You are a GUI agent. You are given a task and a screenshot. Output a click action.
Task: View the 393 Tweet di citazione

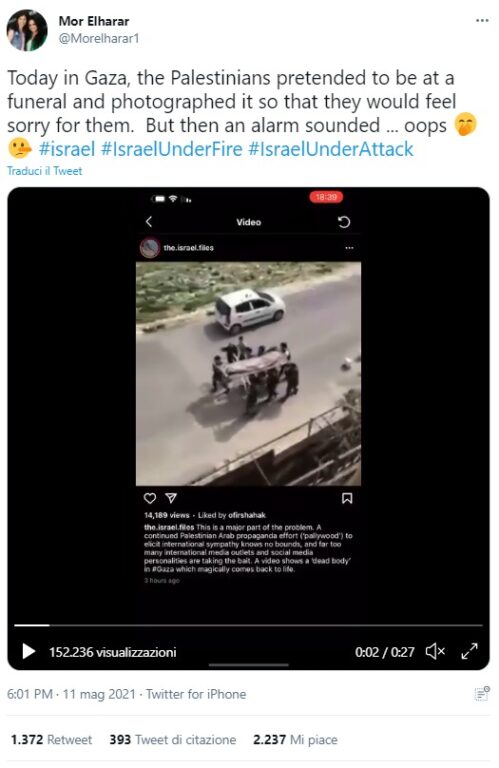pos(173,739)
